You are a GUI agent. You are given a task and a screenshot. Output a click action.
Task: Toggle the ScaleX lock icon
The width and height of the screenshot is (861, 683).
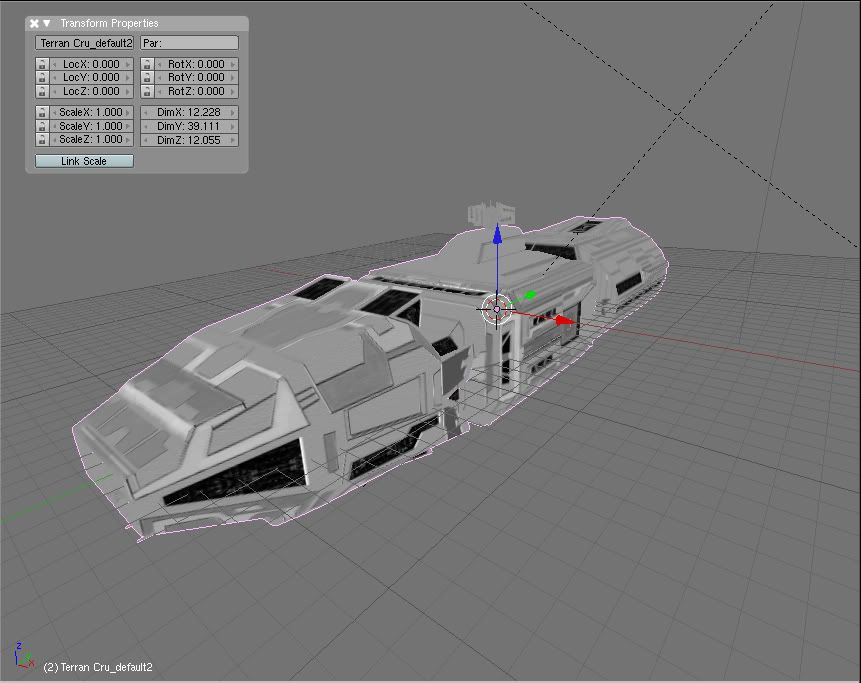point(42,112)
